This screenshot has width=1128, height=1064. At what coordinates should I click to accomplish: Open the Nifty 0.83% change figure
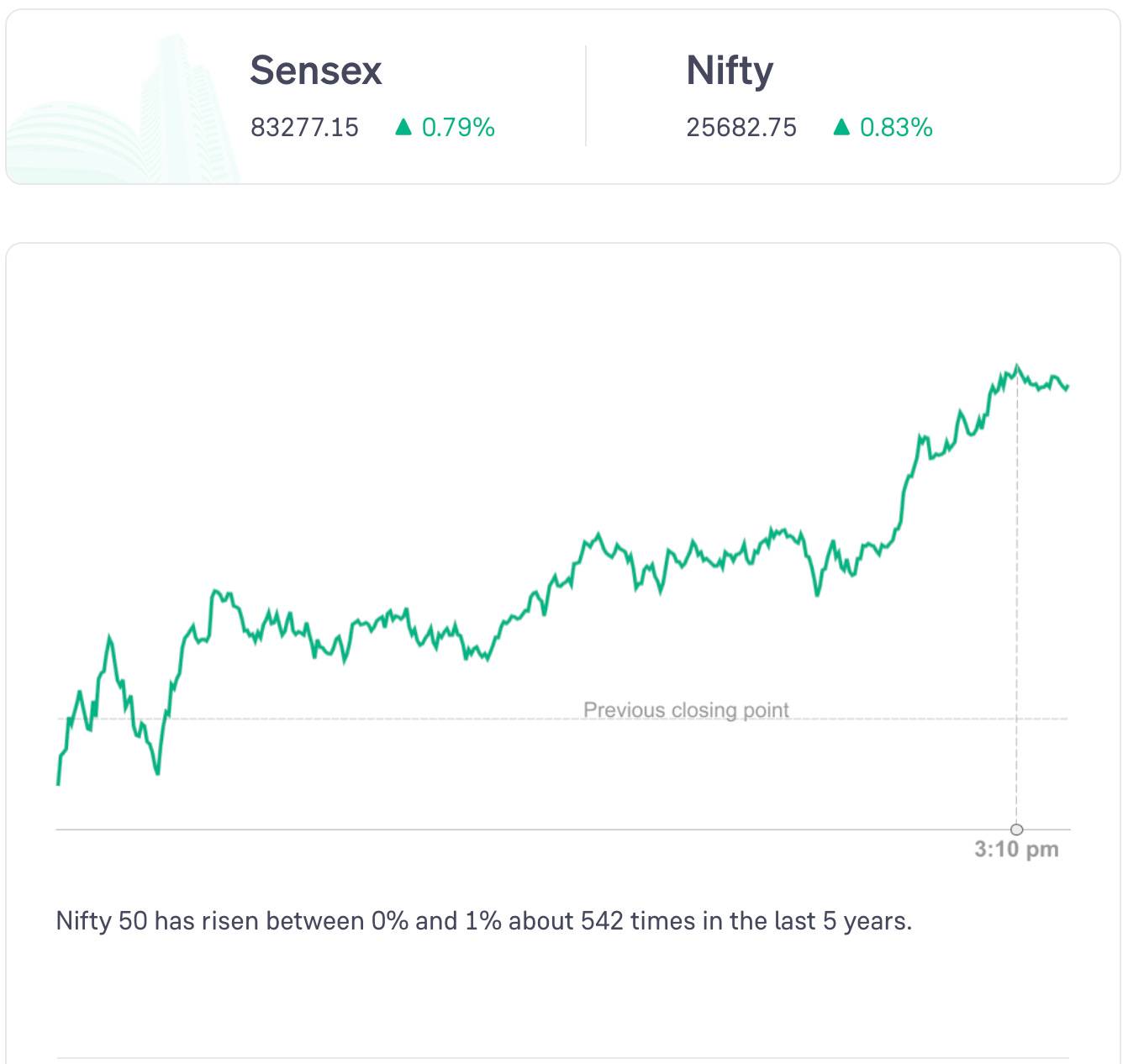click(896, 128)
